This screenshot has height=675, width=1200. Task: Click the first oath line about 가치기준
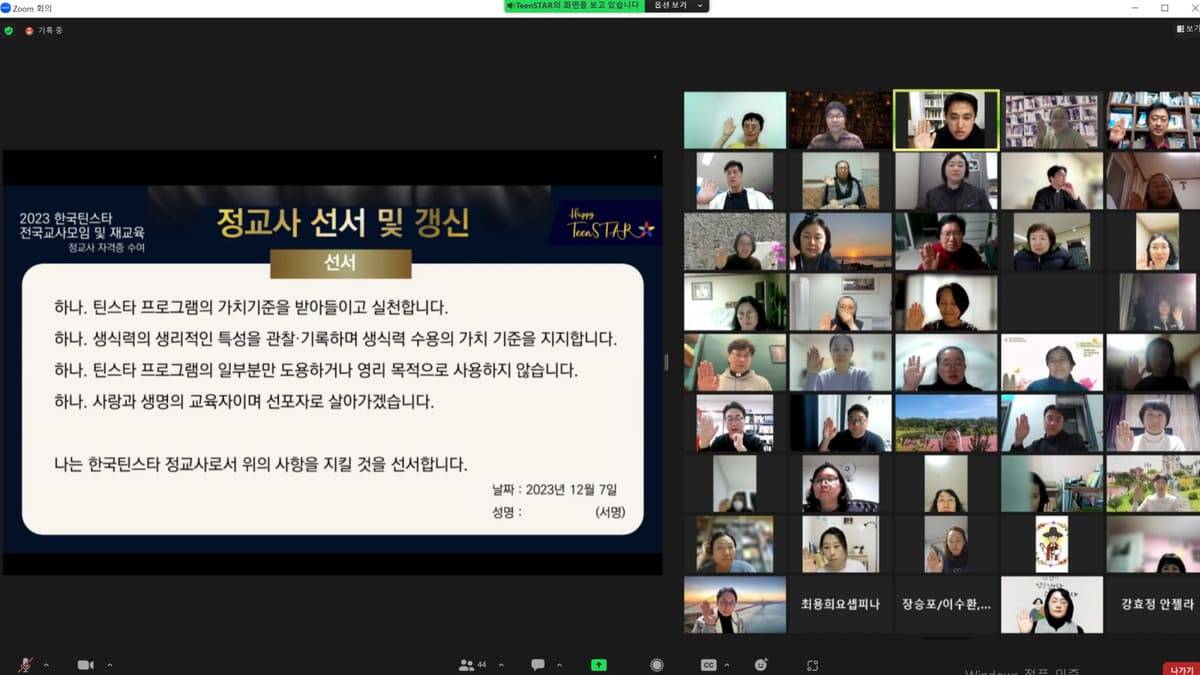click(252, 307)
